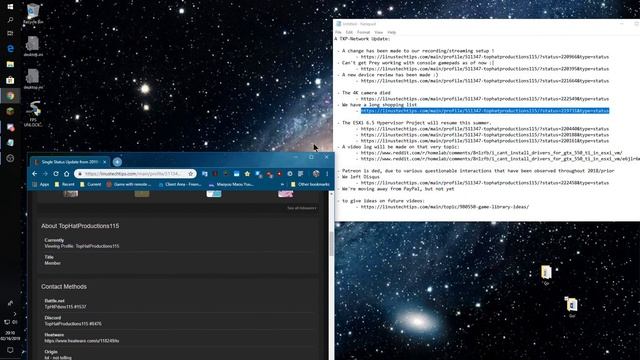Open the Recent bookmarks folder
The width and height of the screenshot is (640, 360).
click(64, 184)
